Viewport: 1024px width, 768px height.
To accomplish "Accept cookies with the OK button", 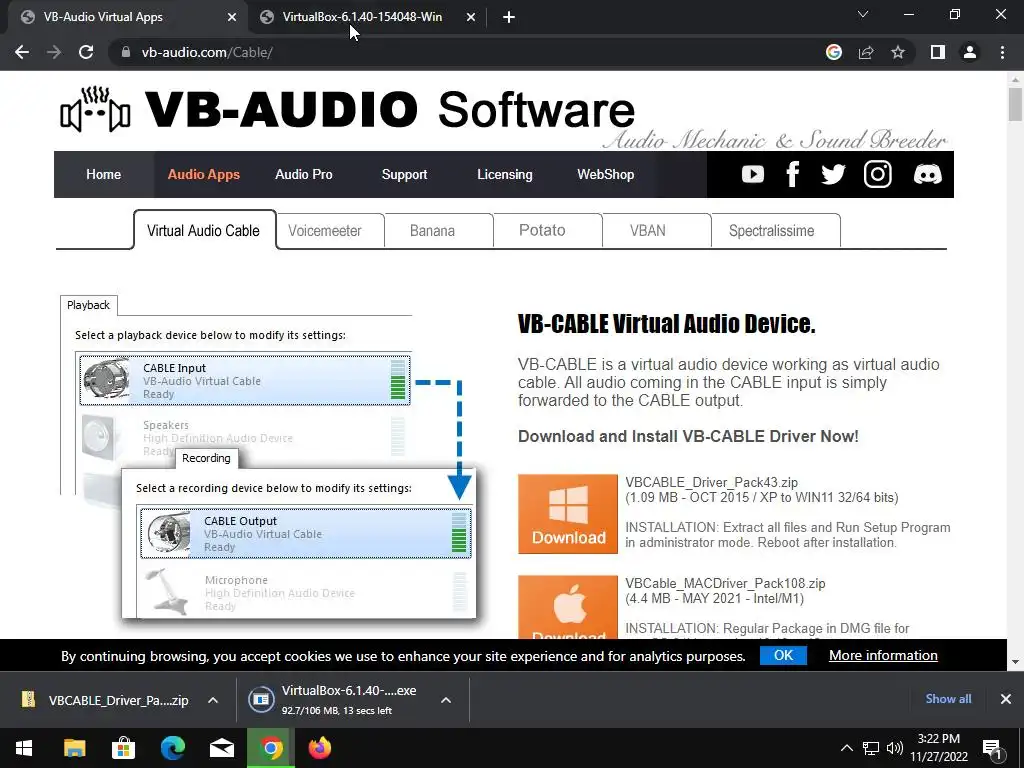I will [783, 655].
